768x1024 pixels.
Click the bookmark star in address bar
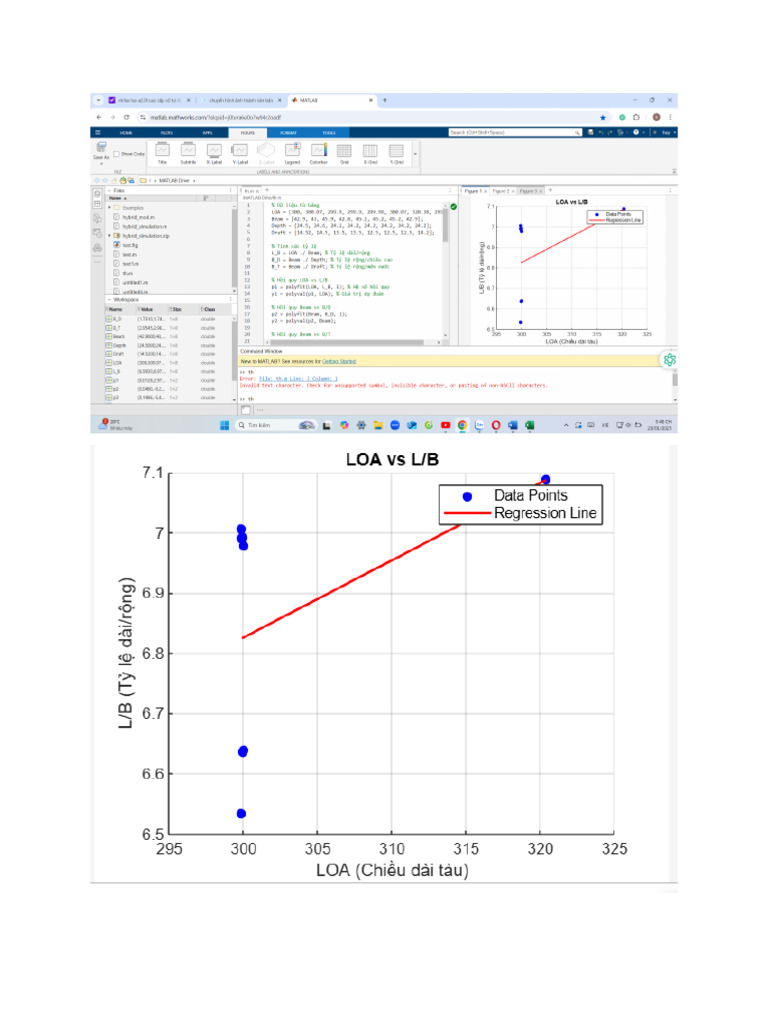(x=603, y=118)
